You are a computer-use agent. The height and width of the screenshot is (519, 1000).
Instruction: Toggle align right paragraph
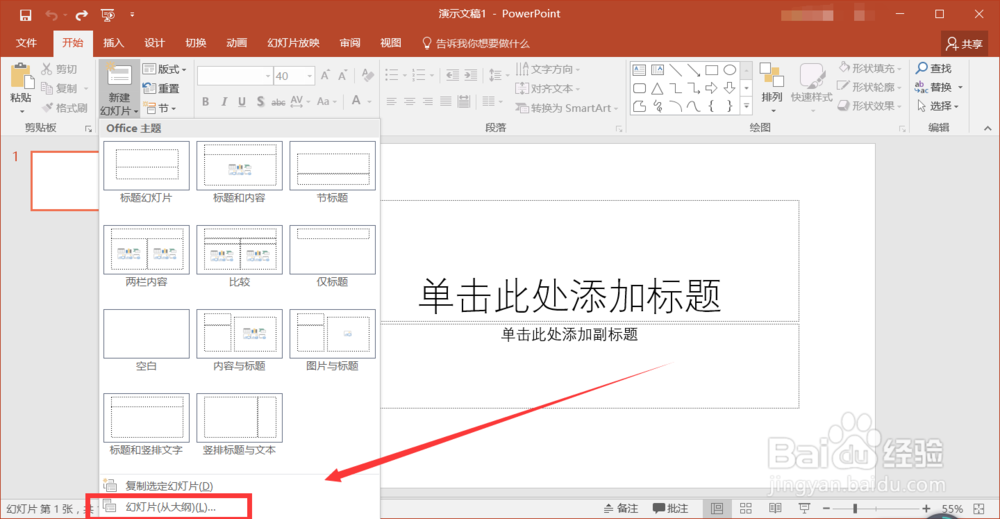pos(427,101)
